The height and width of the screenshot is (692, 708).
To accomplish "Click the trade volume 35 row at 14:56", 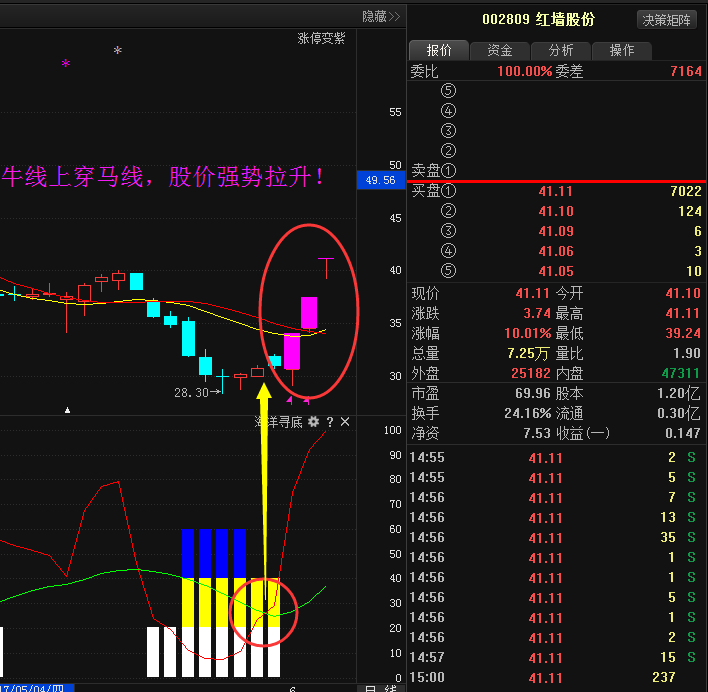I will pos(557,538).
